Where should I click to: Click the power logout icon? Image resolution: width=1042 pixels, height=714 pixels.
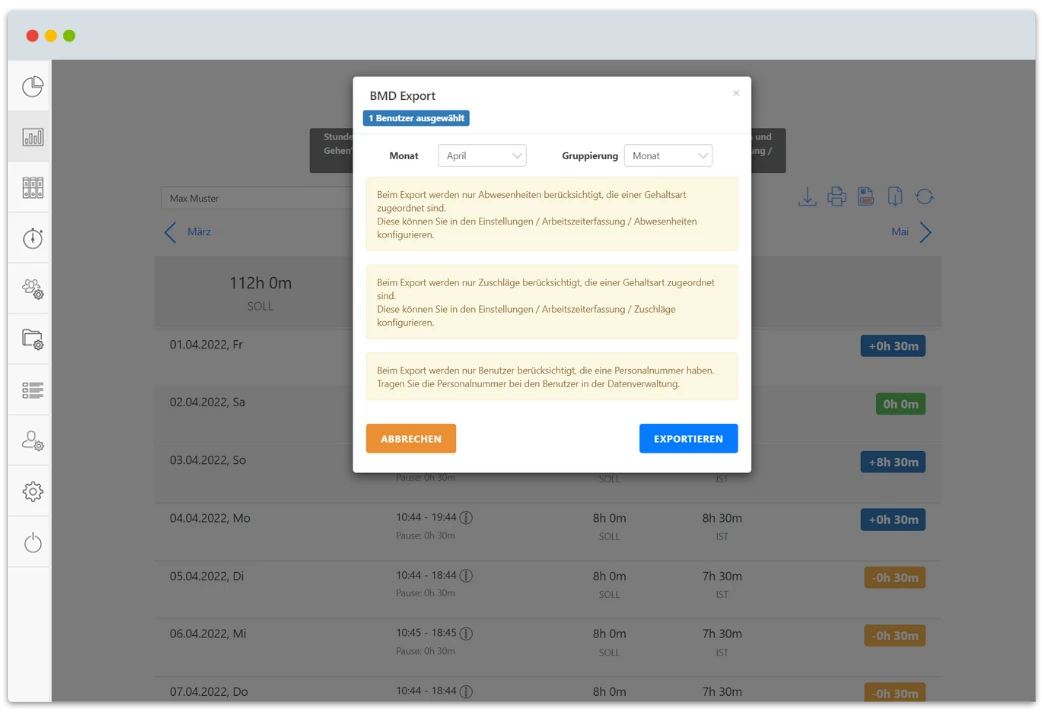(x=33, y=543)
